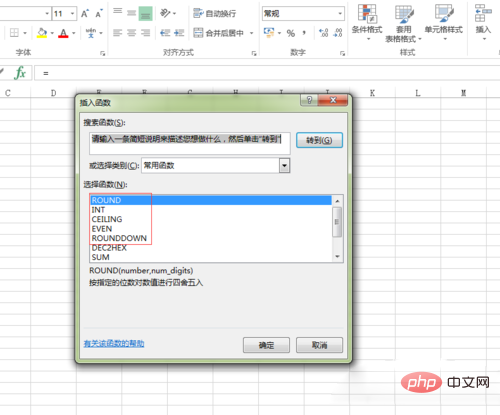Select ROUNDDOWN in the function list
500x415 pixels.
pyautogui.click(x=119, y=238)
